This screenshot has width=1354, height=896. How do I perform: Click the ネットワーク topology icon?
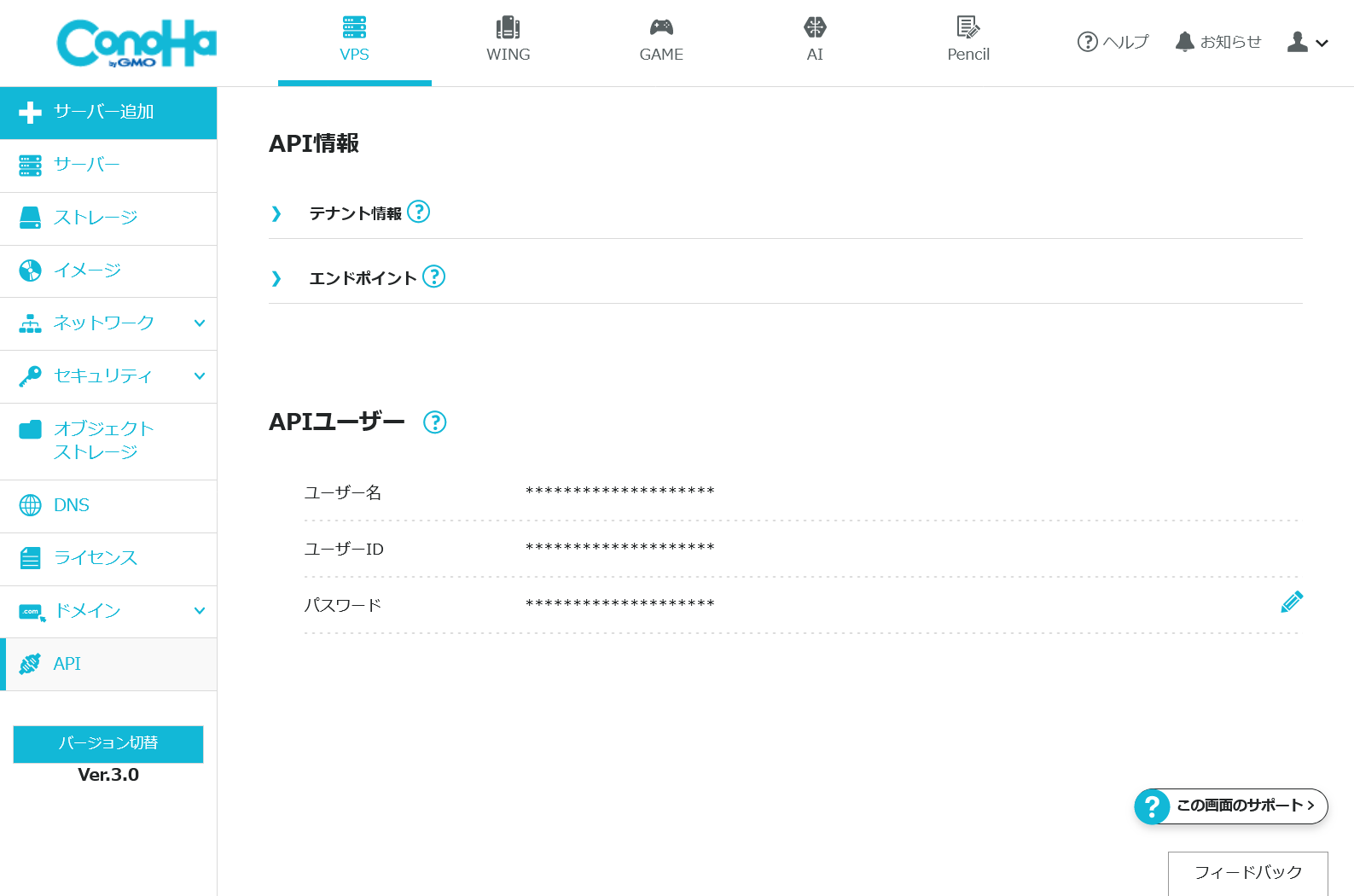pyautogui.click(x=30, y=323)
